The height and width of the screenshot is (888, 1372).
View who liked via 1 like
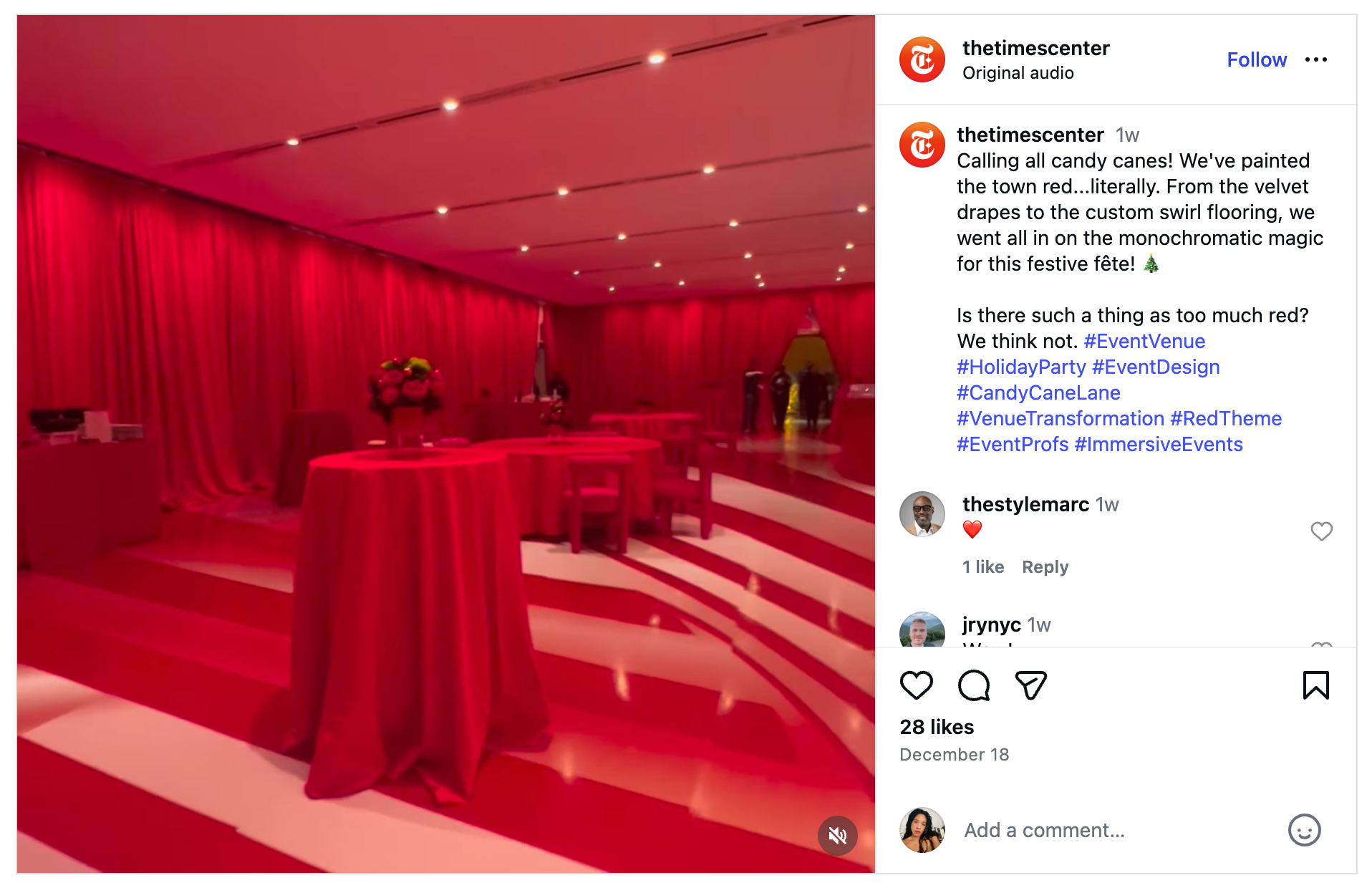pyautogui.click(x=983, y=567)
